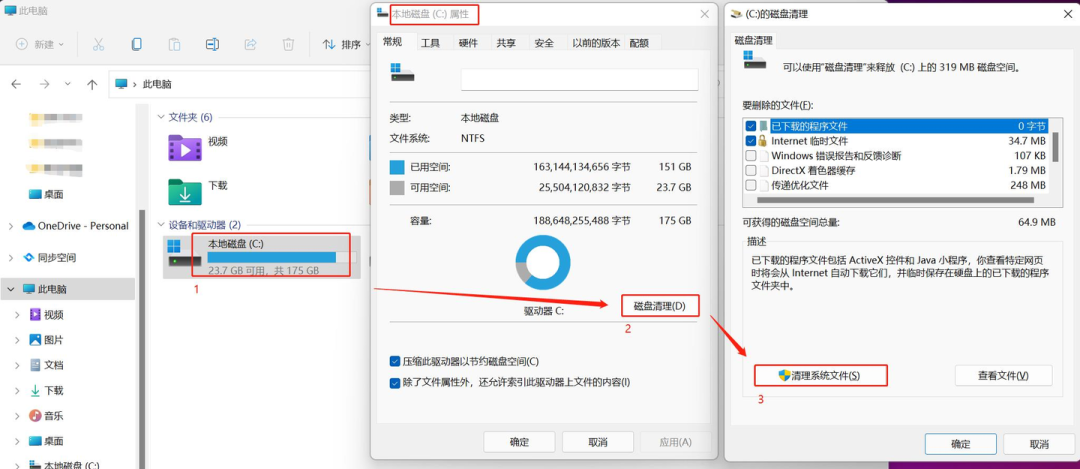The width and height of the screenshot is (1080, 469).
Task: Click the Cut scissors icon in Explorer toolbar
Action: click(x=98, y=44)
